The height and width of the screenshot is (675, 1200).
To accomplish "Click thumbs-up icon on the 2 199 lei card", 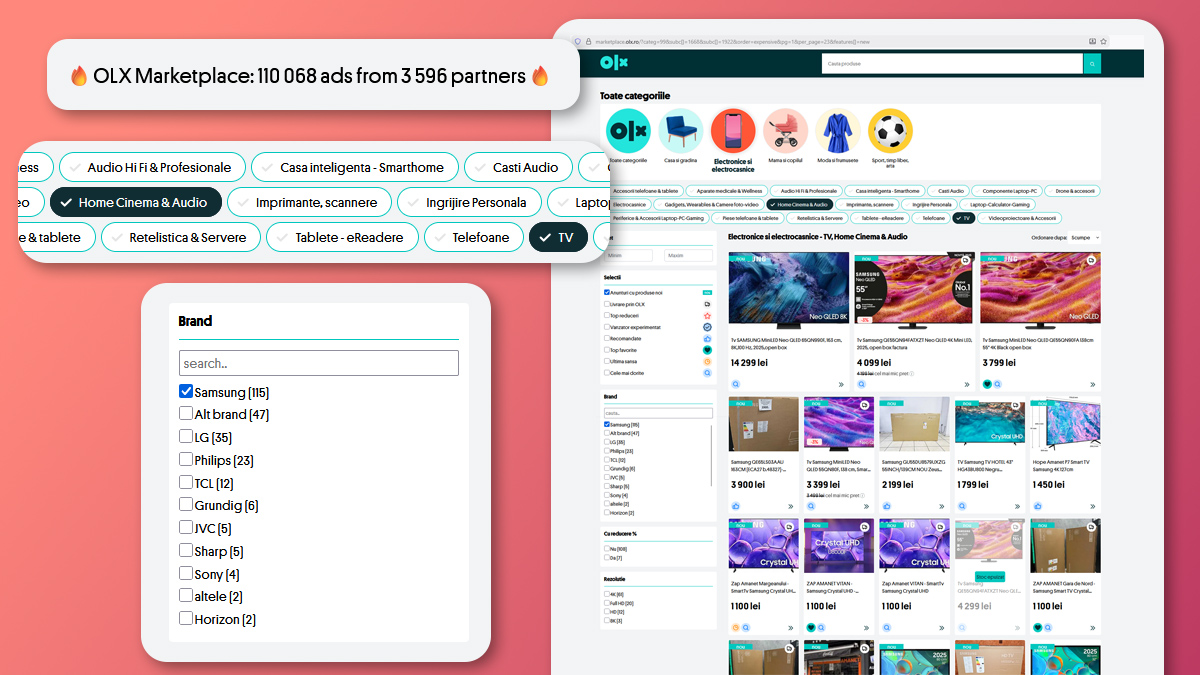I will pos(886,506).
